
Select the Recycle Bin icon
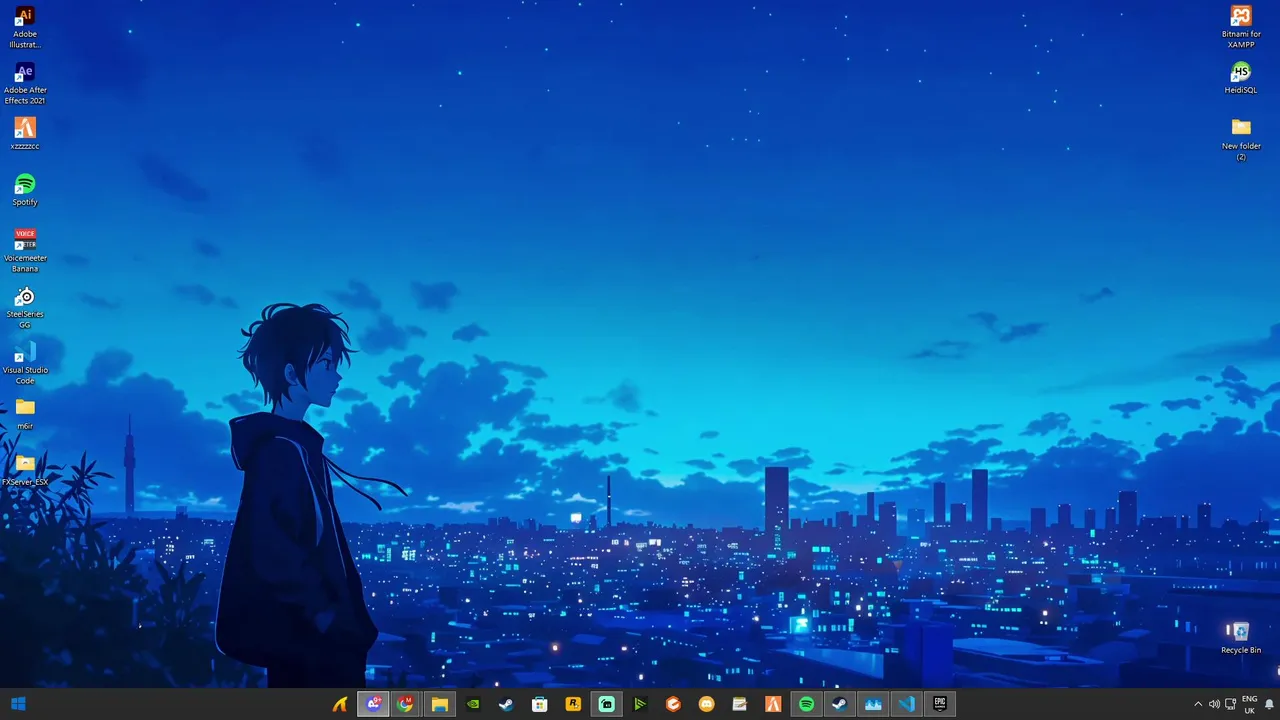coord(1241,638)
